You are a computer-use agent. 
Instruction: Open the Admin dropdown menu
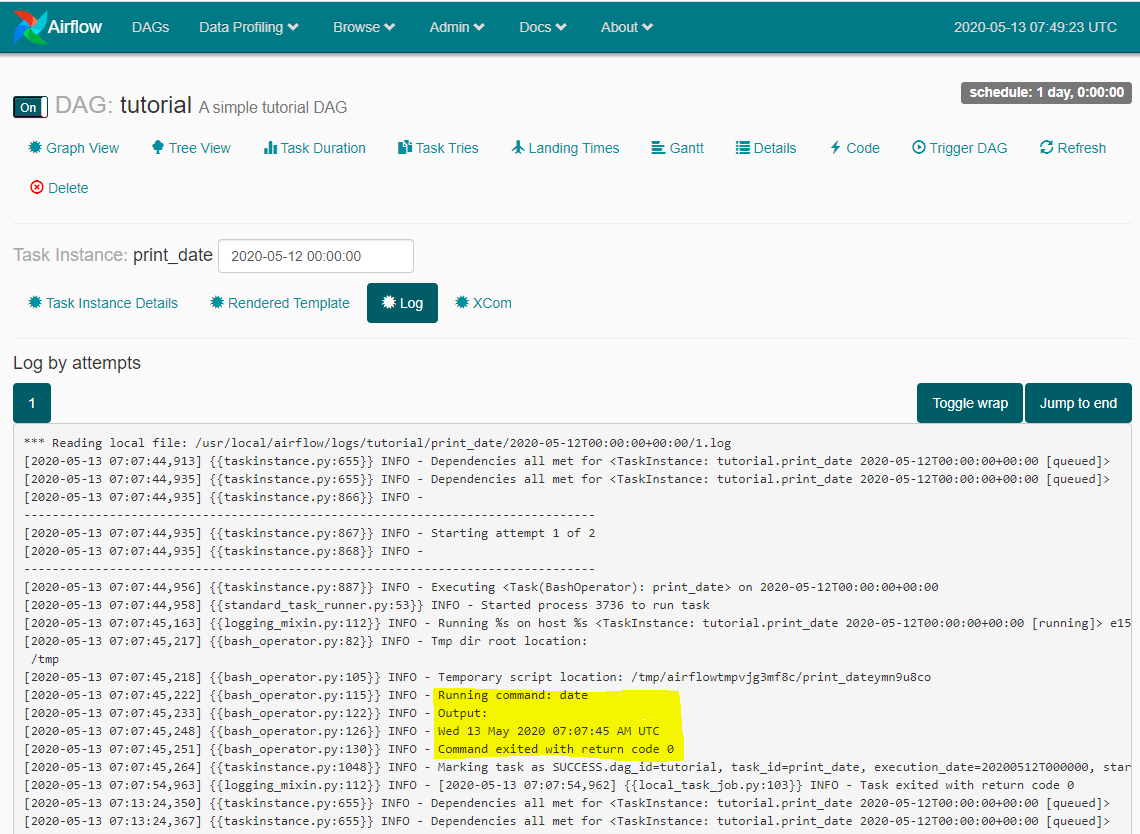(x=457, y=27)
